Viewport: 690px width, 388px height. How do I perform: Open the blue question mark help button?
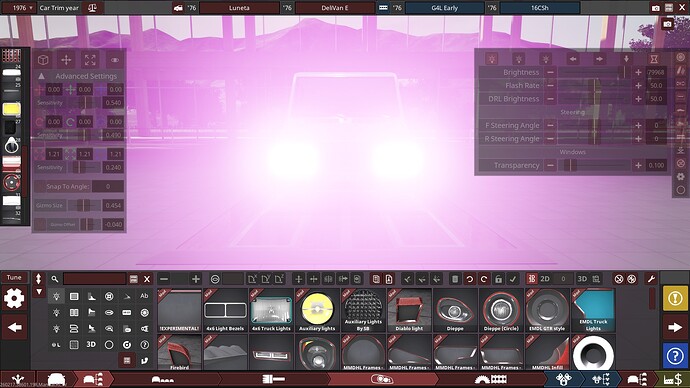coord(675,355)
